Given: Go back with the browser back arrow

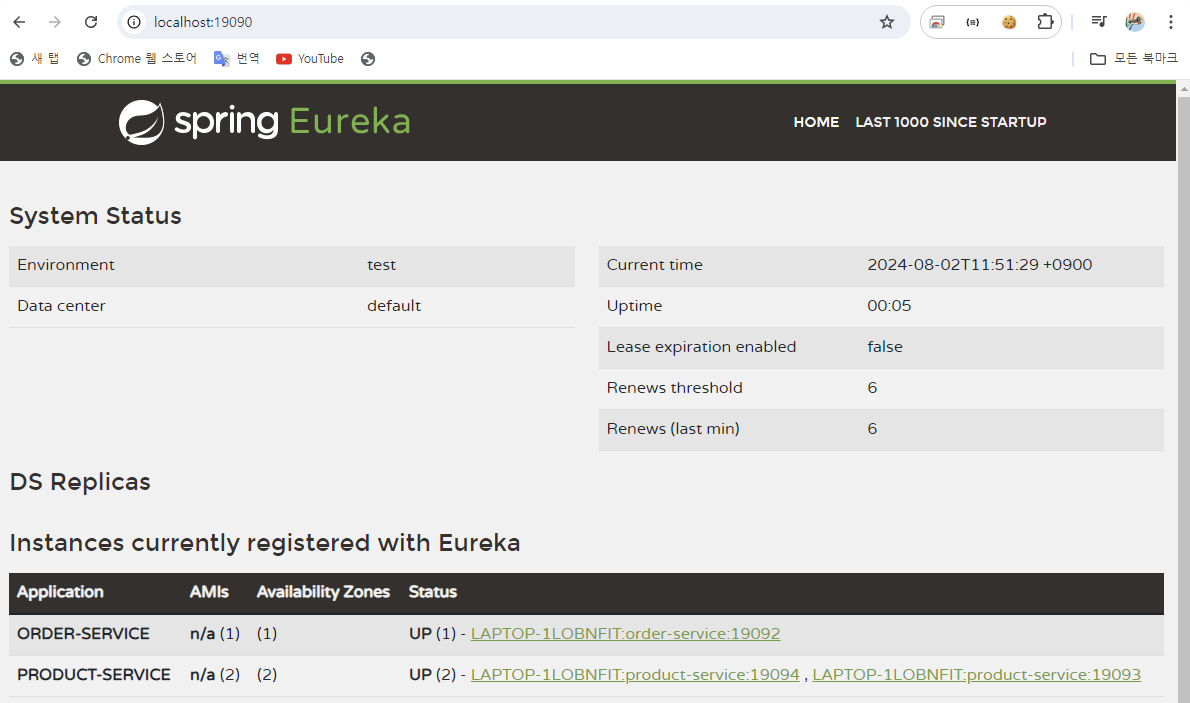Looking at the screenshot, I should [x=19, y=22].
